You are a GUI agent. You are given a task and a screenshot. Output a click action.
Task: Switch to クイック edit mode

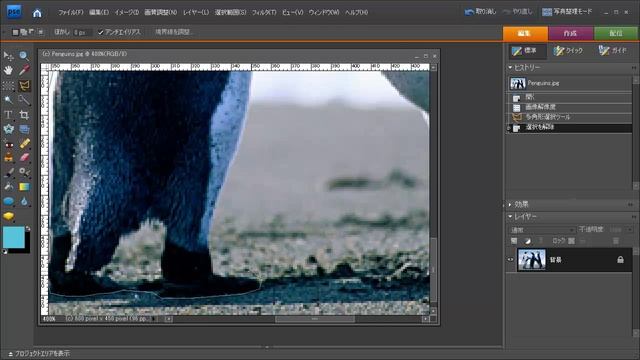point(568,51)
